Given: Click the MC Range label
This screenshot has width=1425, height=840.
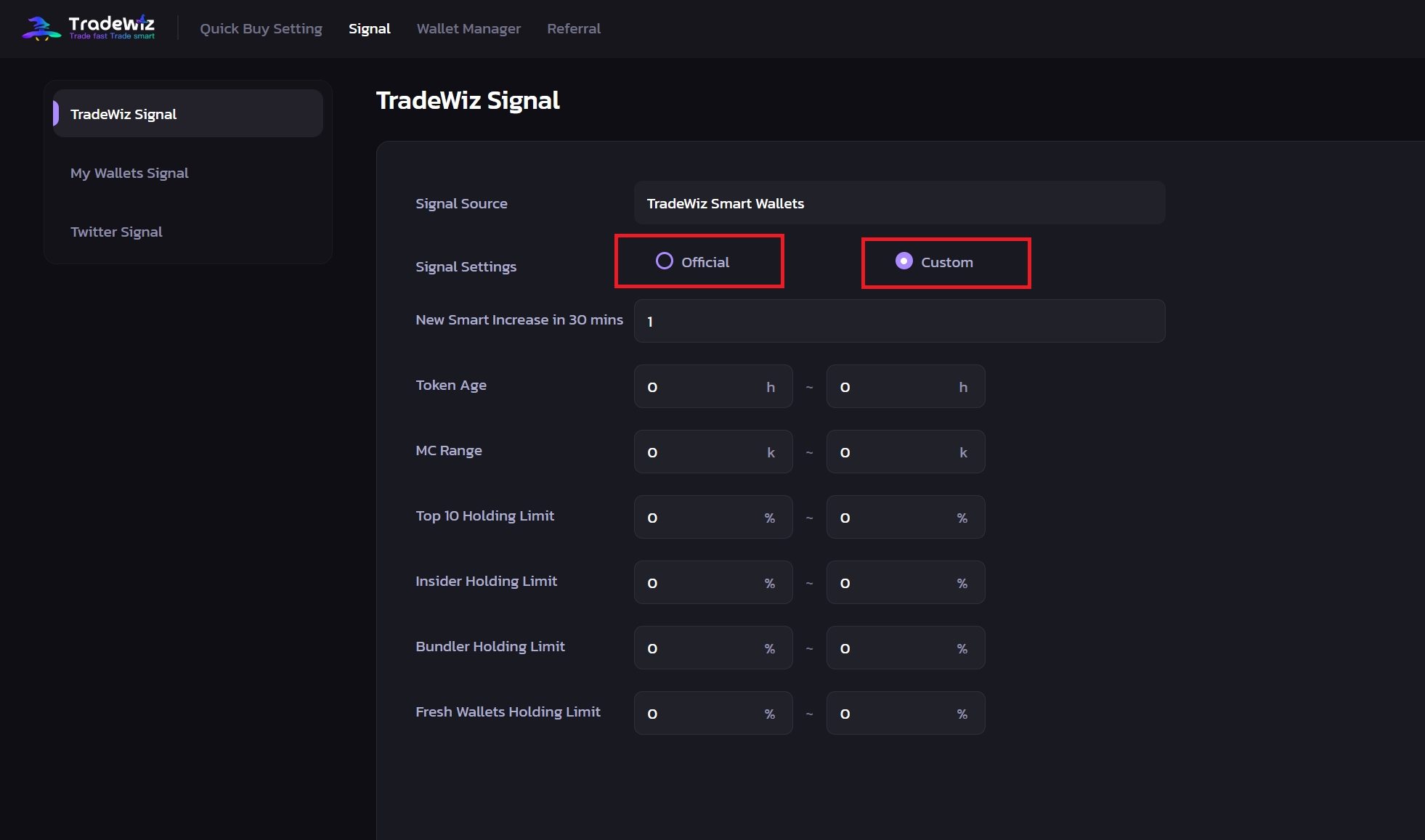Looking at the screenshot, I should [x=449, y=450].
